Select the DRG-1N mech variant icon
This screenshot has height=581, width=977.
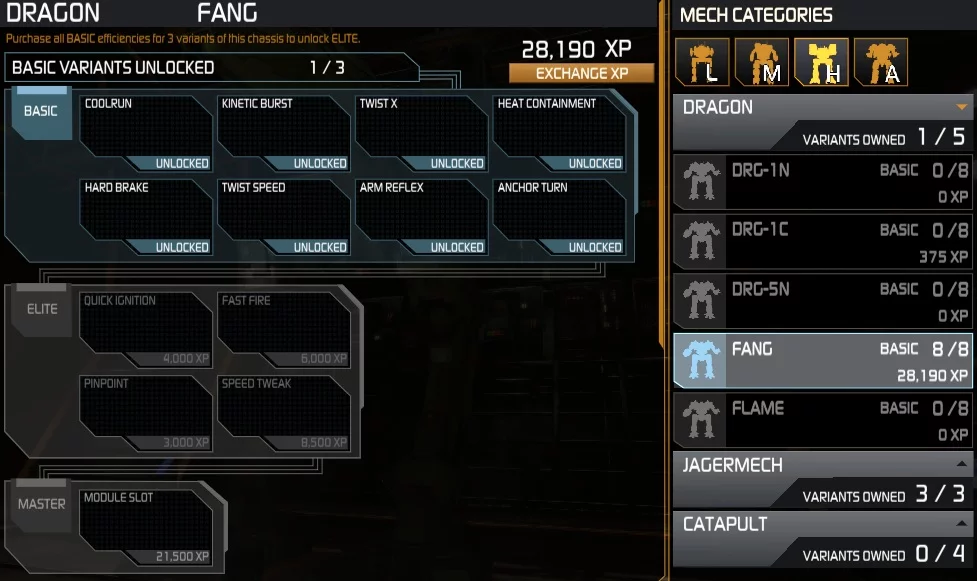point(701,181)
